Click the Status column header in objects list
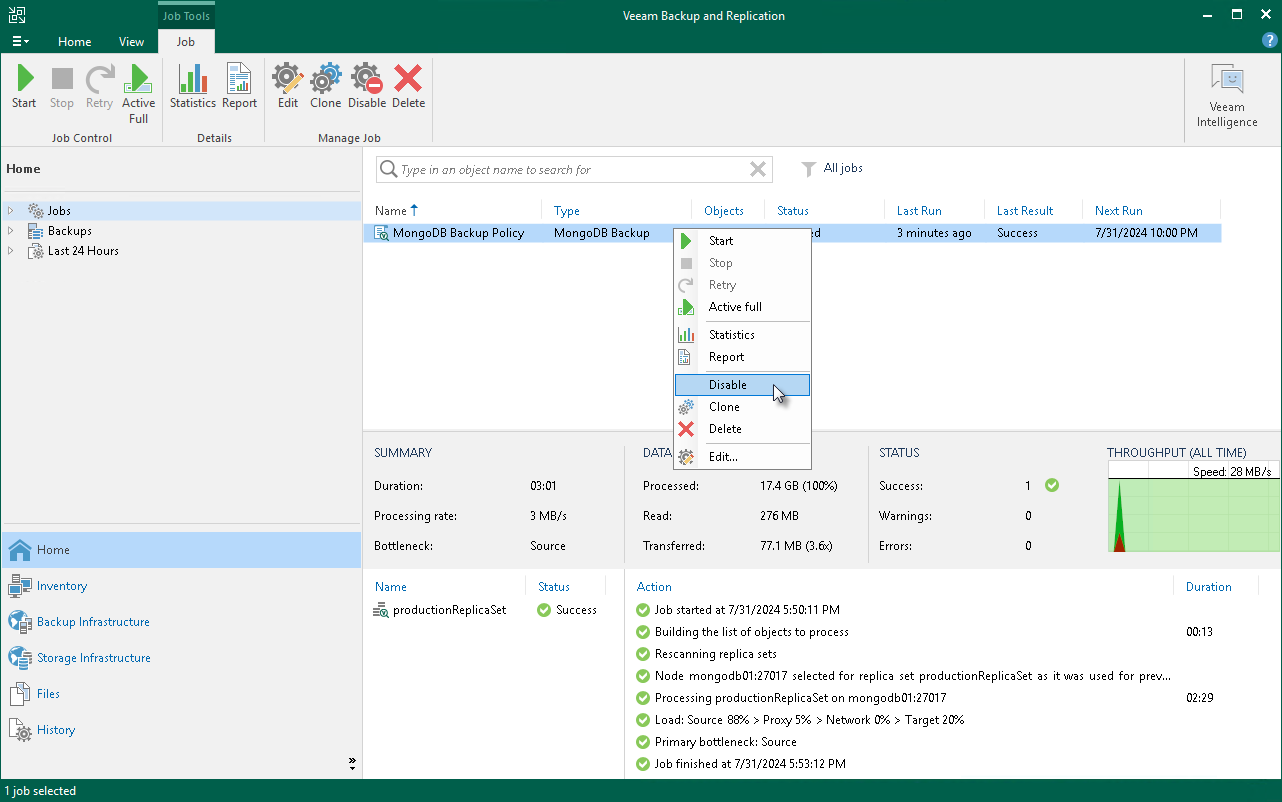 (553, 587)
